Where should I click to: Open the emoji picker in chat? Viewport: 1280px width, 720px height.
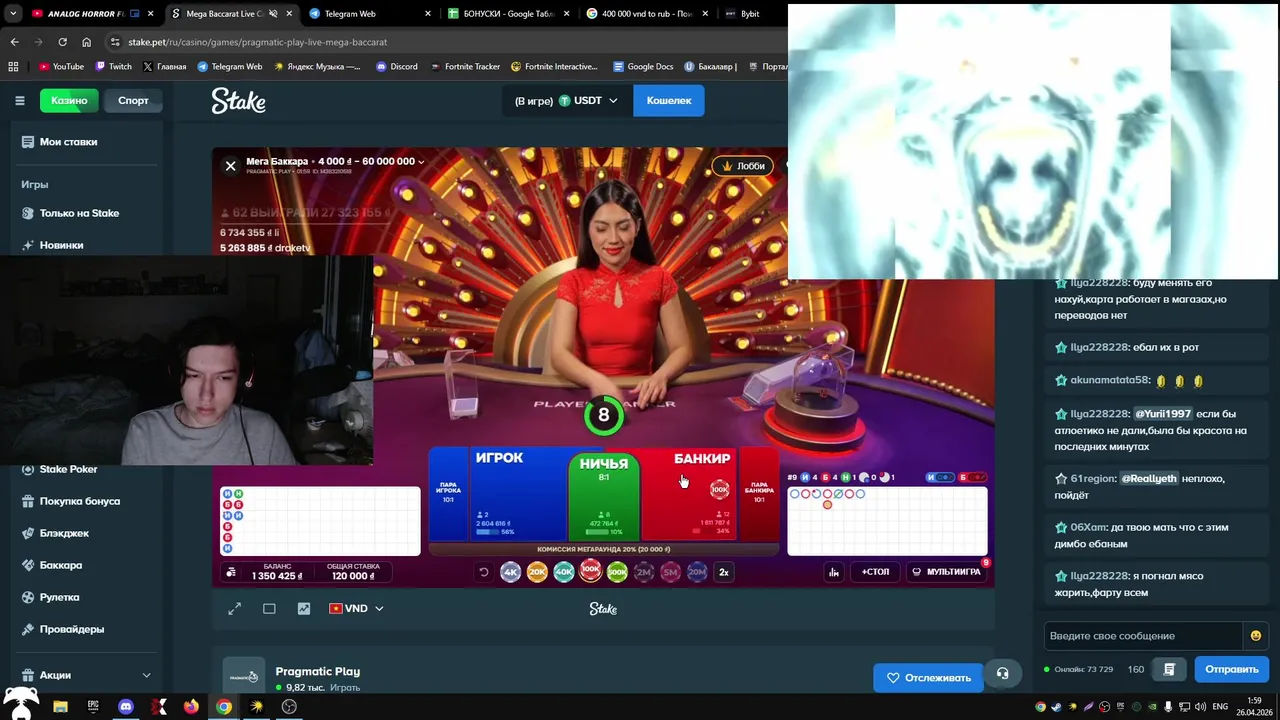coord(1256,636)
